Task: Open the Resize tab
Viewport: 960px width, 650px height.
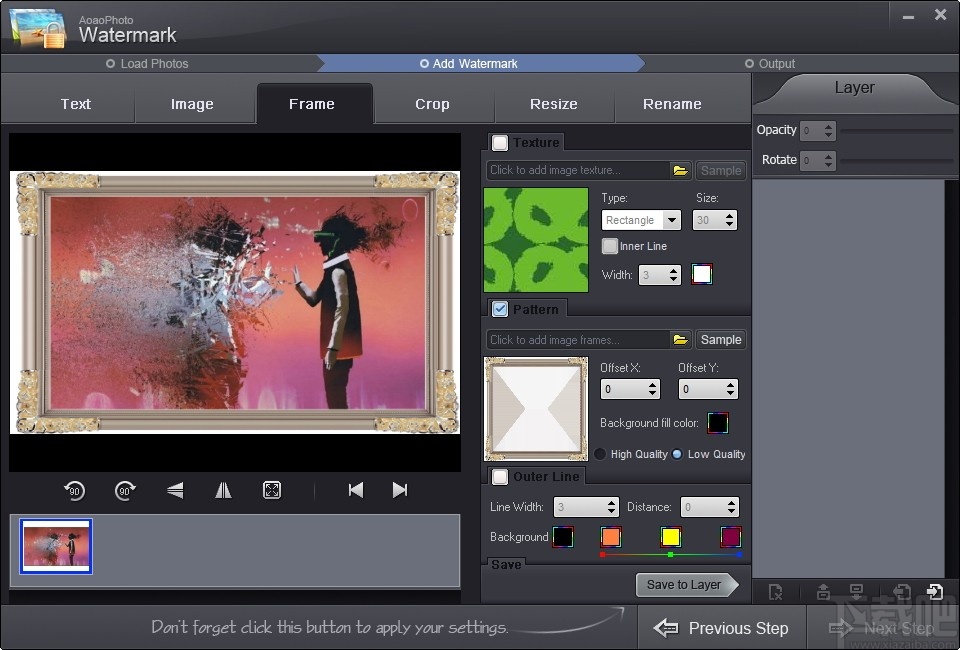Action: [553, 104]
